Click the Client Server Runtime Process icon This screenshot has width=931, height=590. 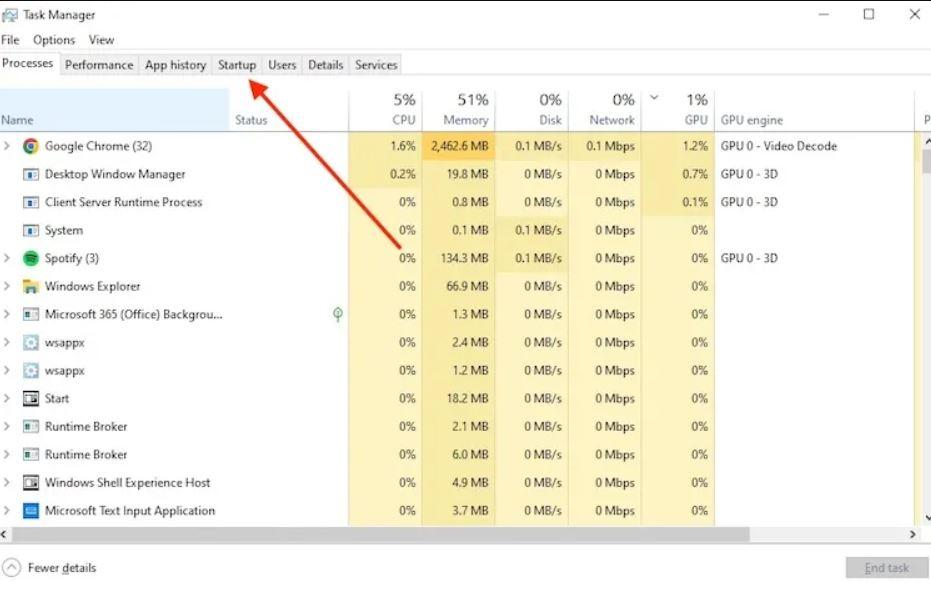(31, 202)
